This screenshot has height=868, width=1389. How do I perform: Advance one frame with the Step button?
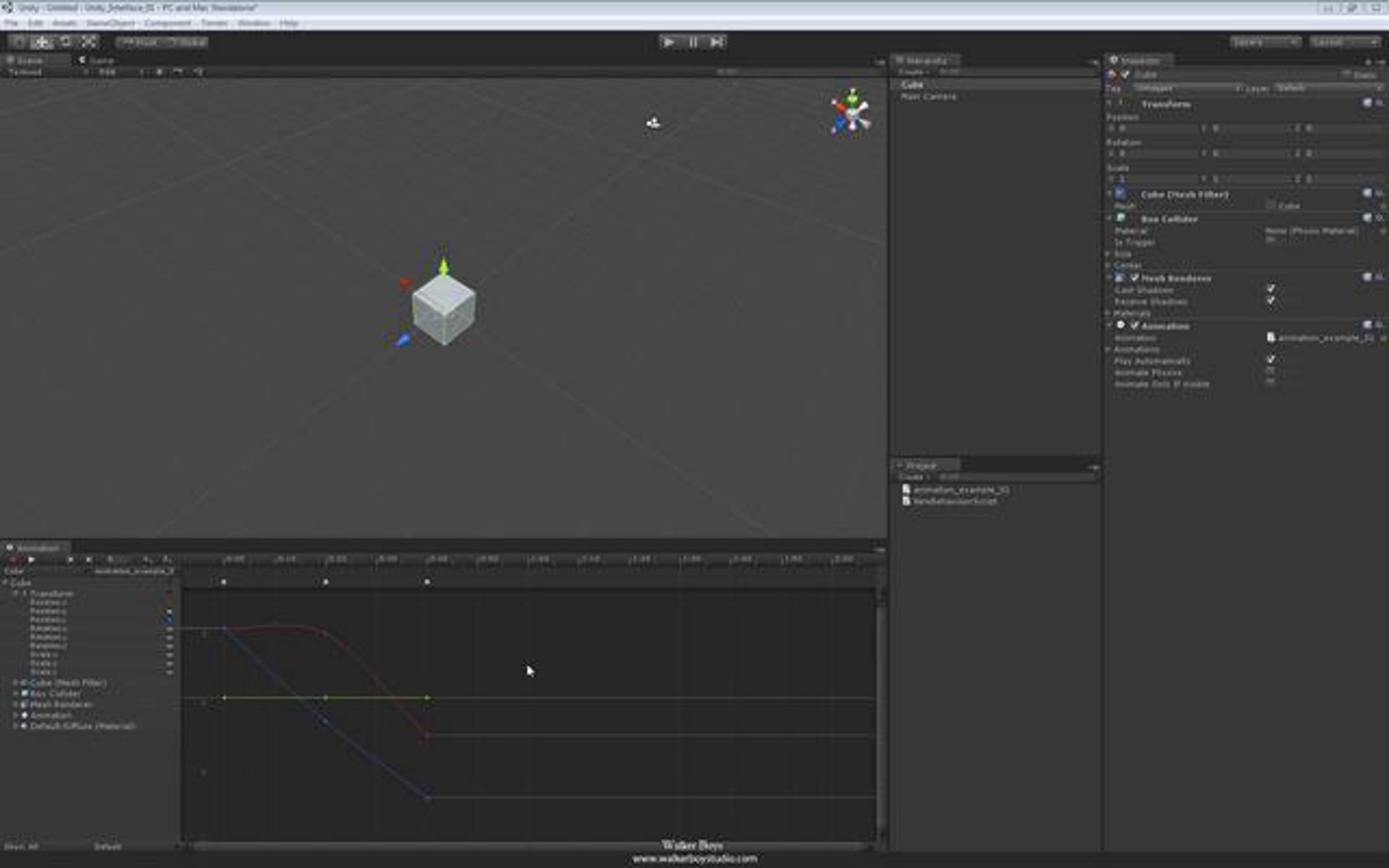click(x=716, y=42)
